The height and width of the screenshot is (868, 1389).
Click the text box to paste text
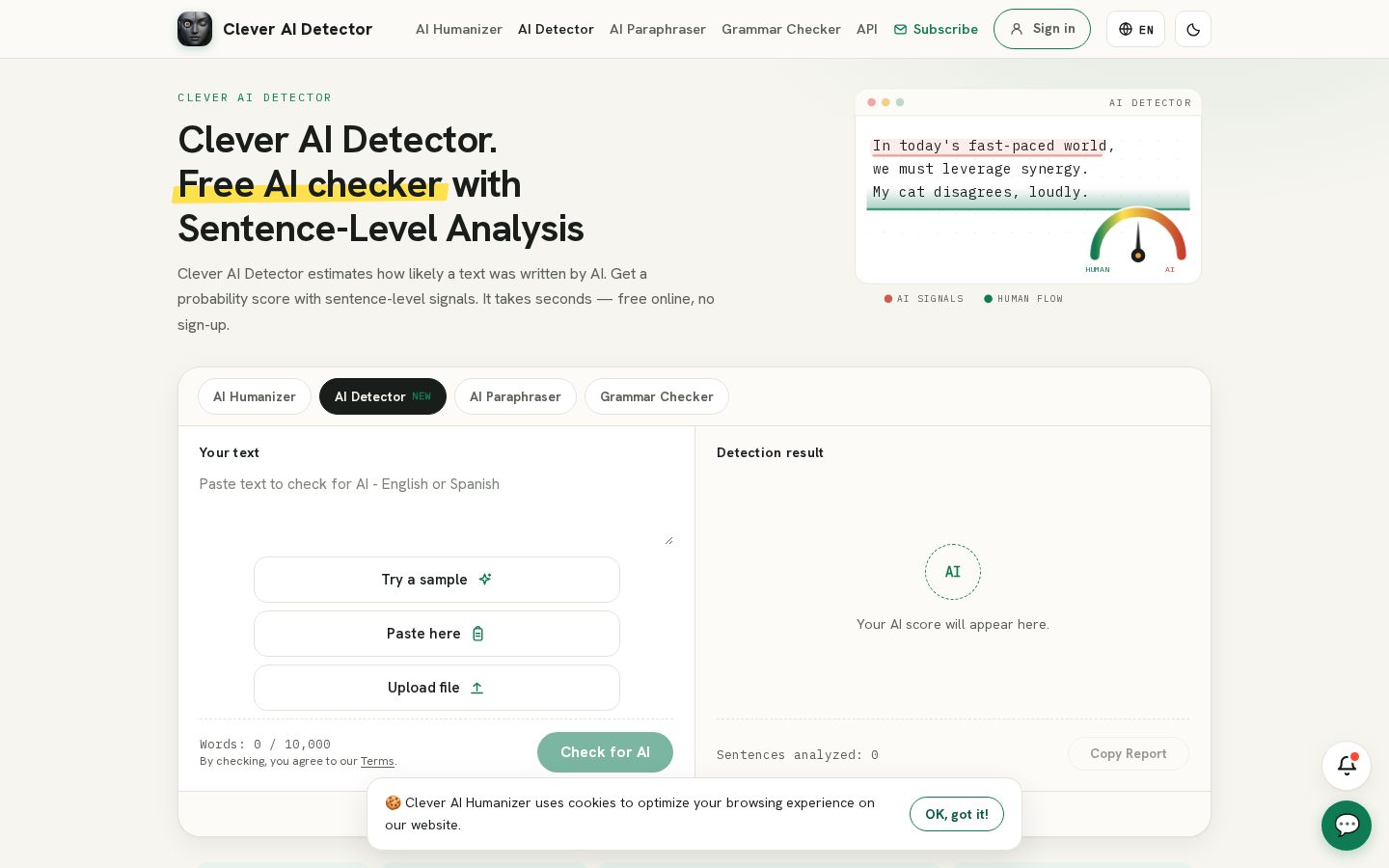pyautogui.click(x=436, y=507)
